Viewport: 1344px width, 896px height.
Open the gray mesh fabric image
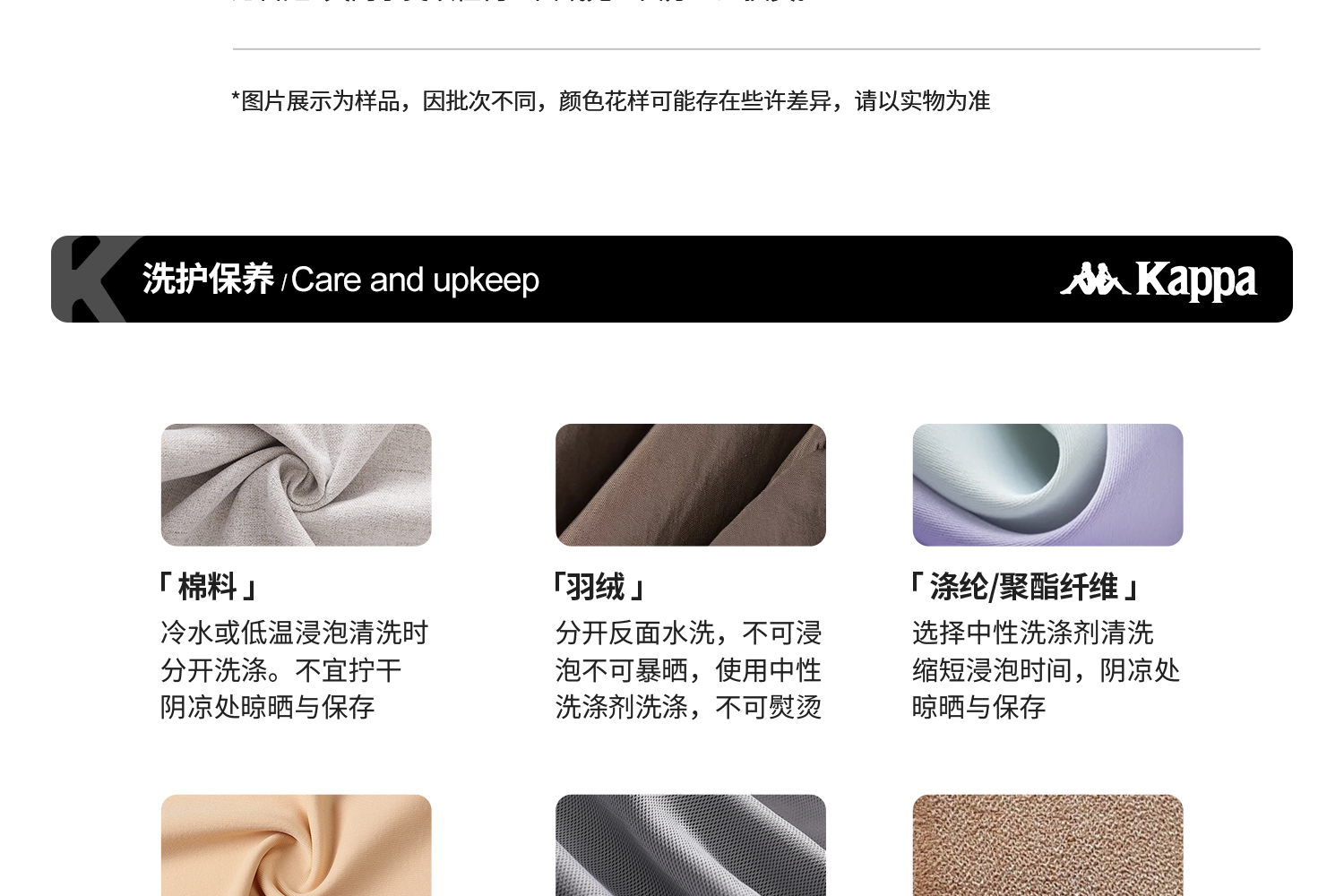[x=690, y=845]
